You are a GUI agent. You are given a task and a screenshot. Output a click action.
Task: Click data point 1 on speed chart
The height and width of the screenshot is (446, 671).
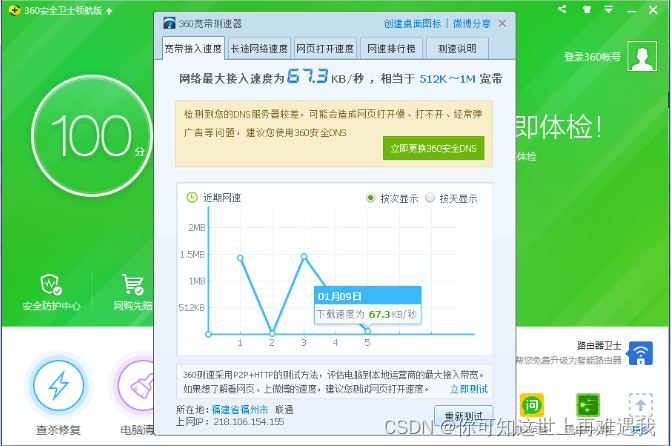coord(240,258)
